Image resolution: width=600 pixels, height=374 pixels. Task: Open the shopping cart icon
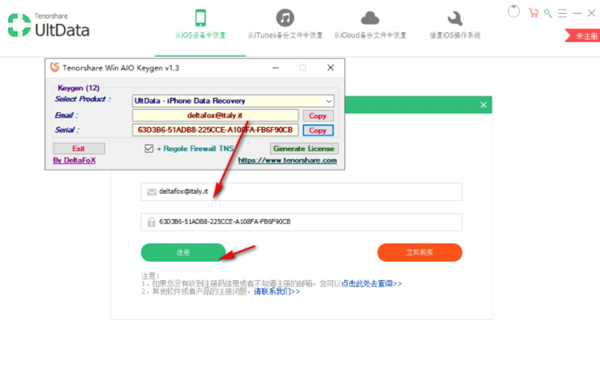[533, 13]
